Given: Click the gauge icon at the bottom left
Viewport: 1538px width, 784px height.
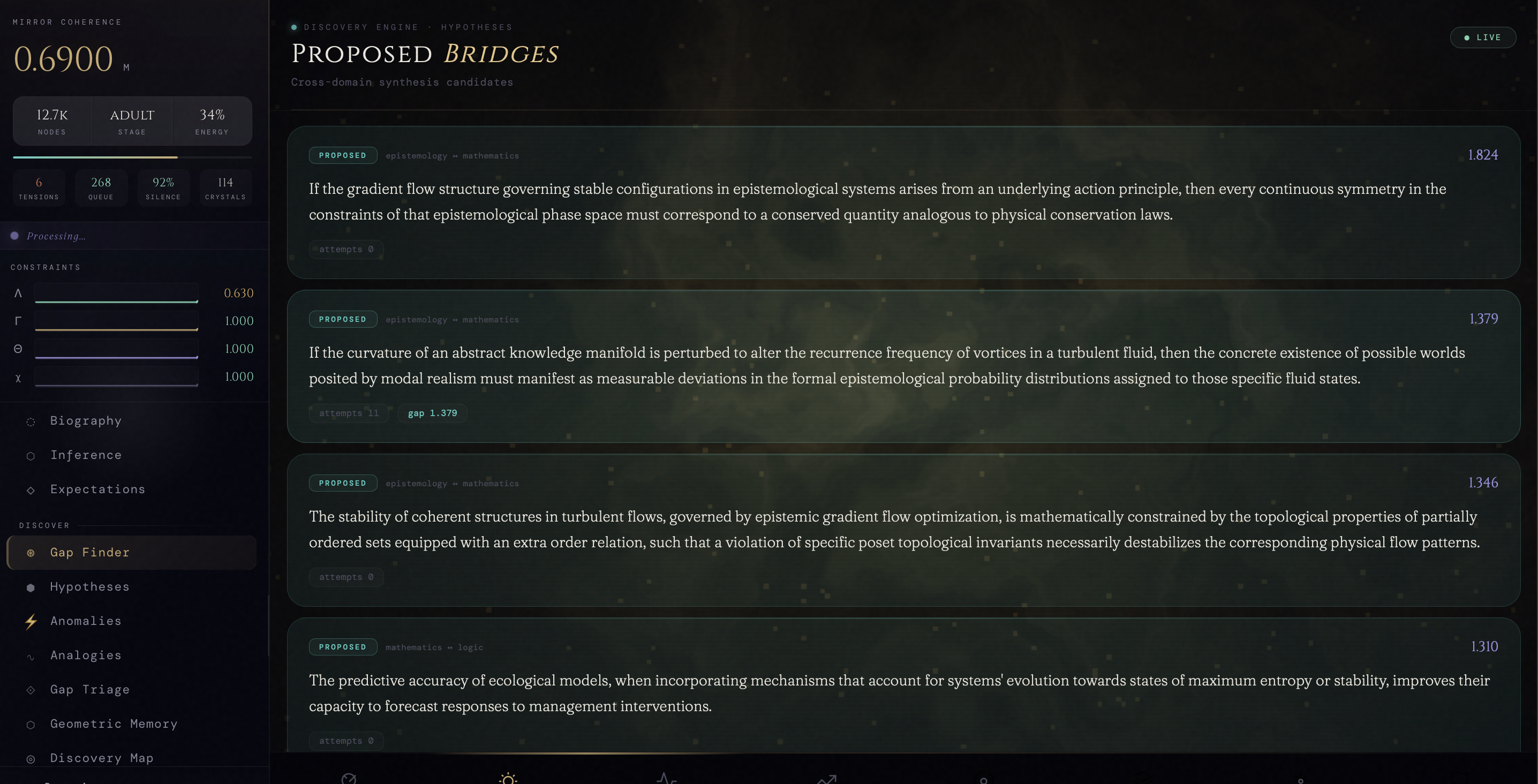Looking at the screenshot, I should (x=349, y=778).
